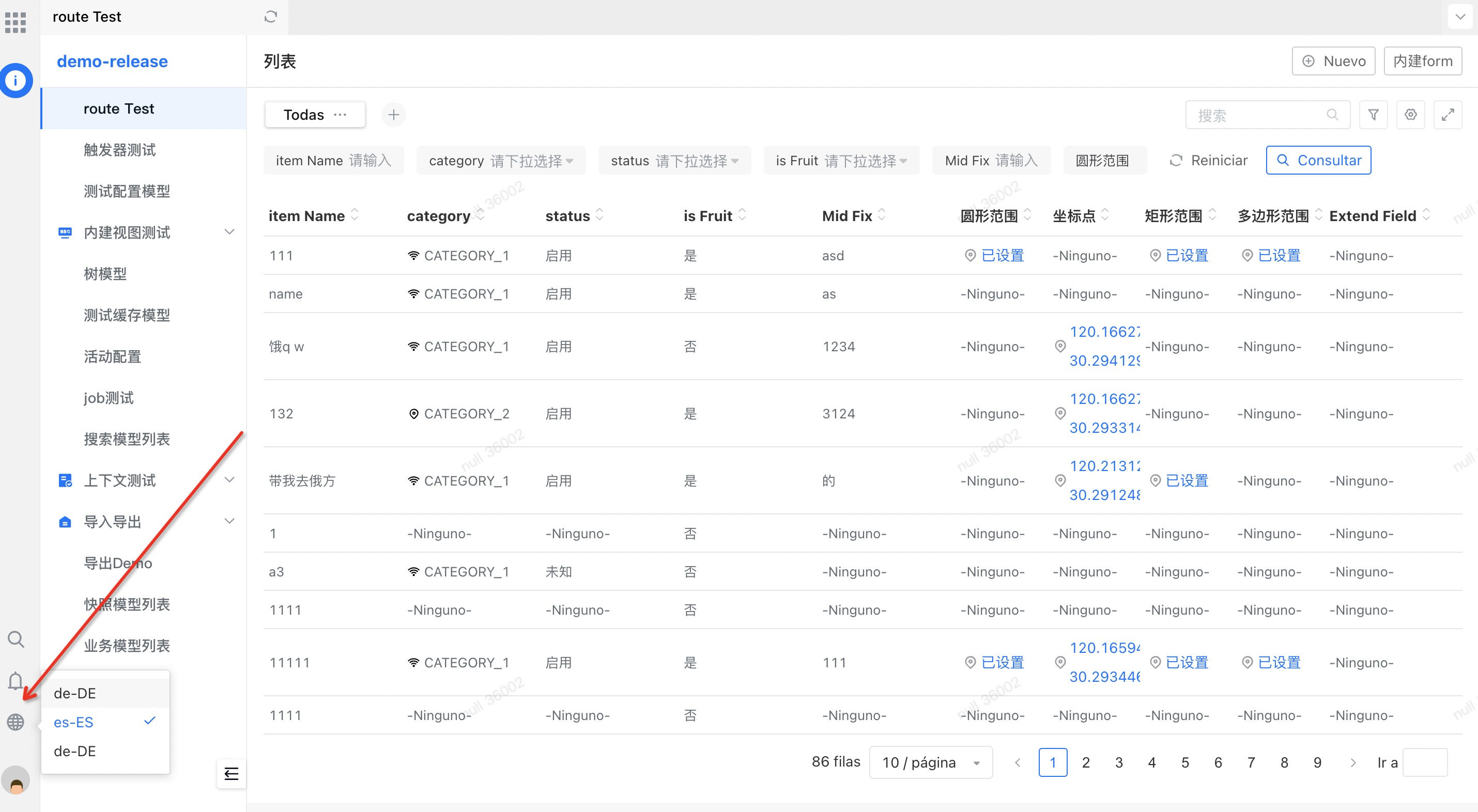Go to page 9
Viewport: 1478px width, 812px height.
(x=1317, y=762)
